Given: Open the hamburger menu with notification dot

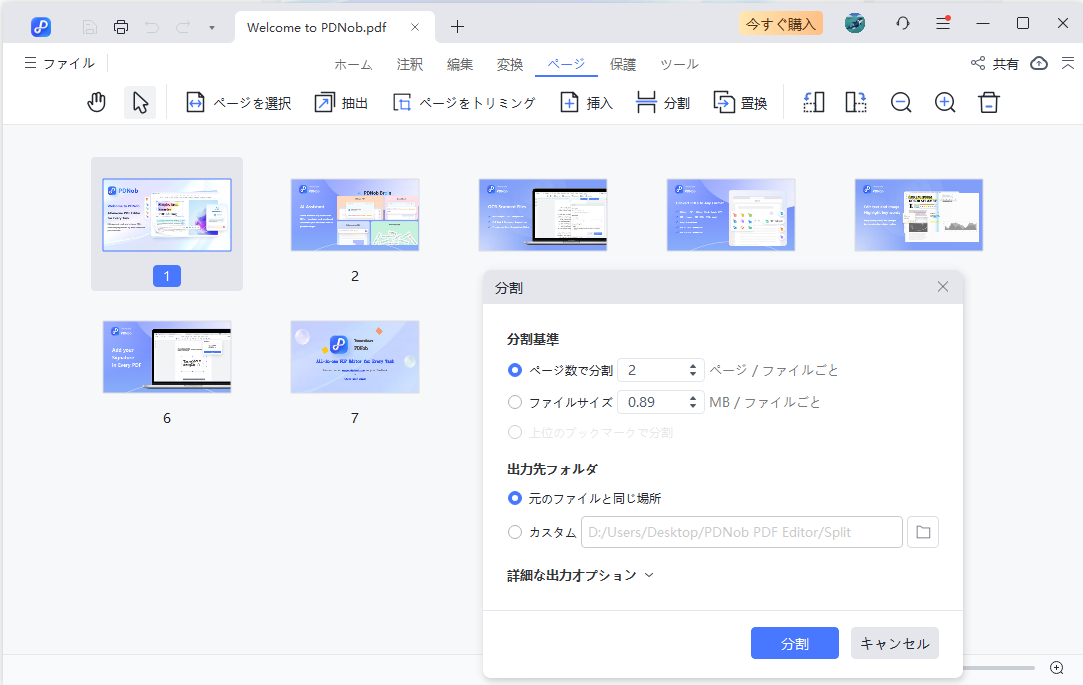Looking at the screenshot, I should [943, 23].
